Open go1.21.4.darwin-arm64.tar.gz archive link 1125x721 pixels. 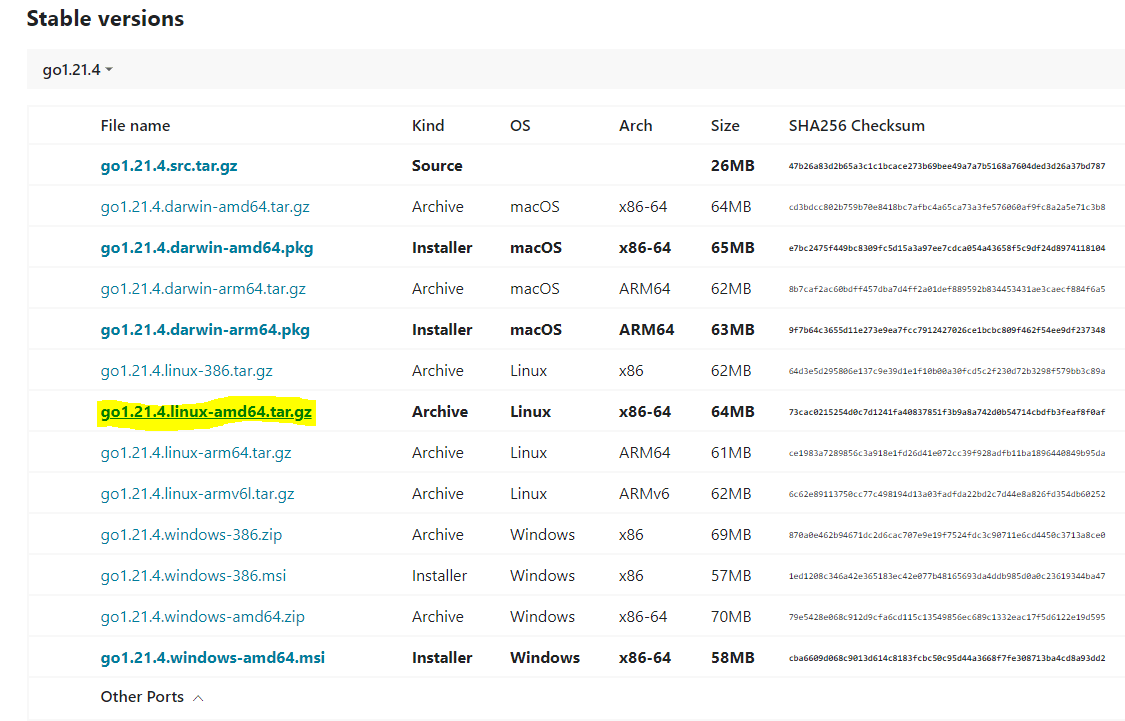tap(203, 289)
